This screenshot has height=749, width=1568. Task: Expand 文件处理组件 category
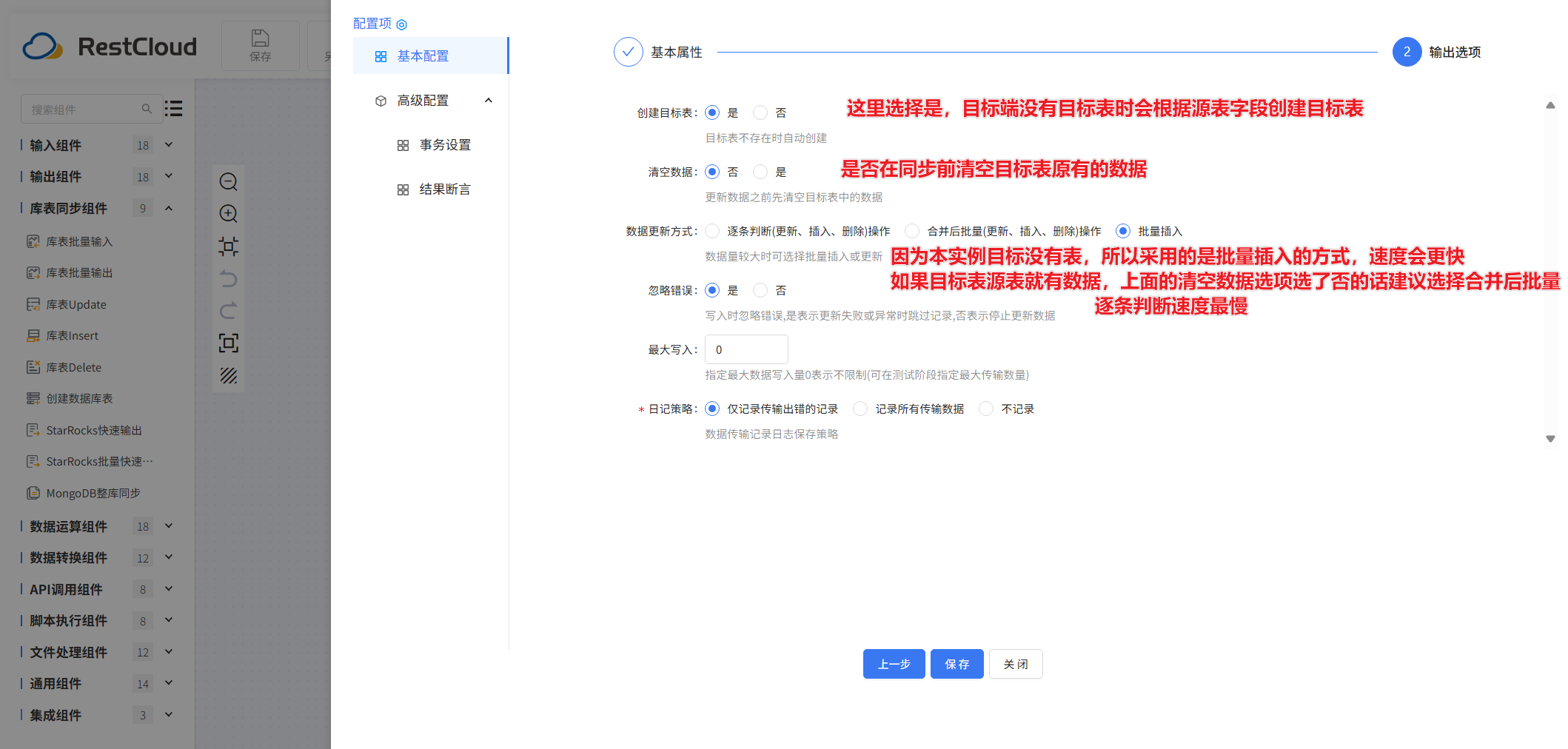[169, 652]
